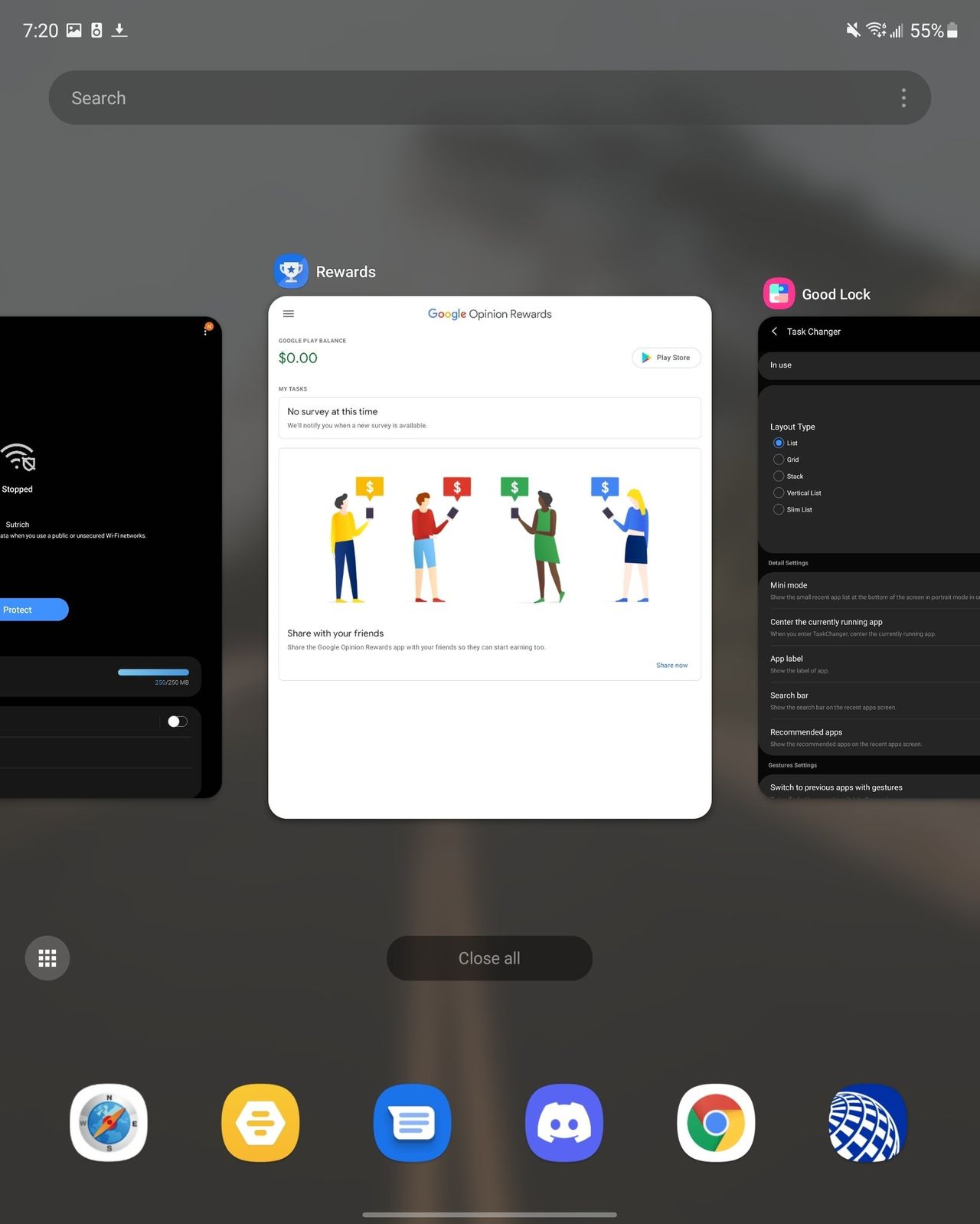Open the all apps grid button
This screenshot has height=1224, width=980.
[47, 957]
